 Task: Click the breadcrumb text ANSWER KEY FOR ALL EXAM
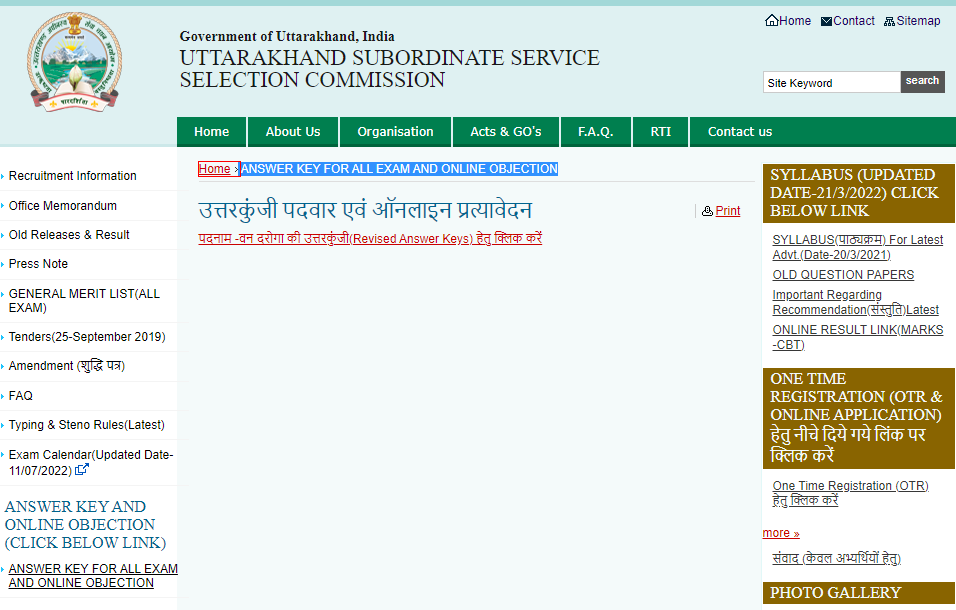399,169
